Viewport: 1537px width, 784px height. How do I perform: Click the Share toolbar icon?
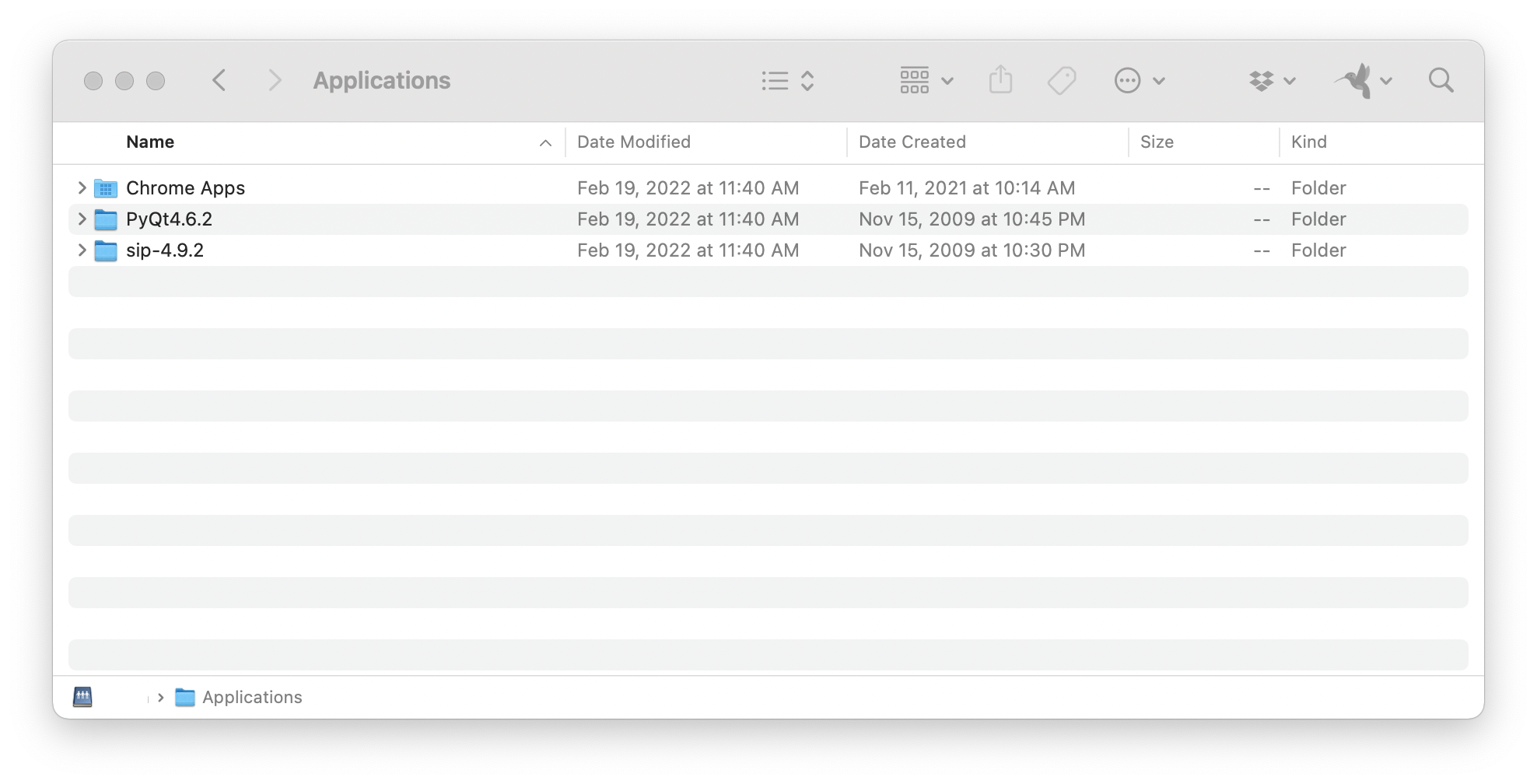point(1000,79)
